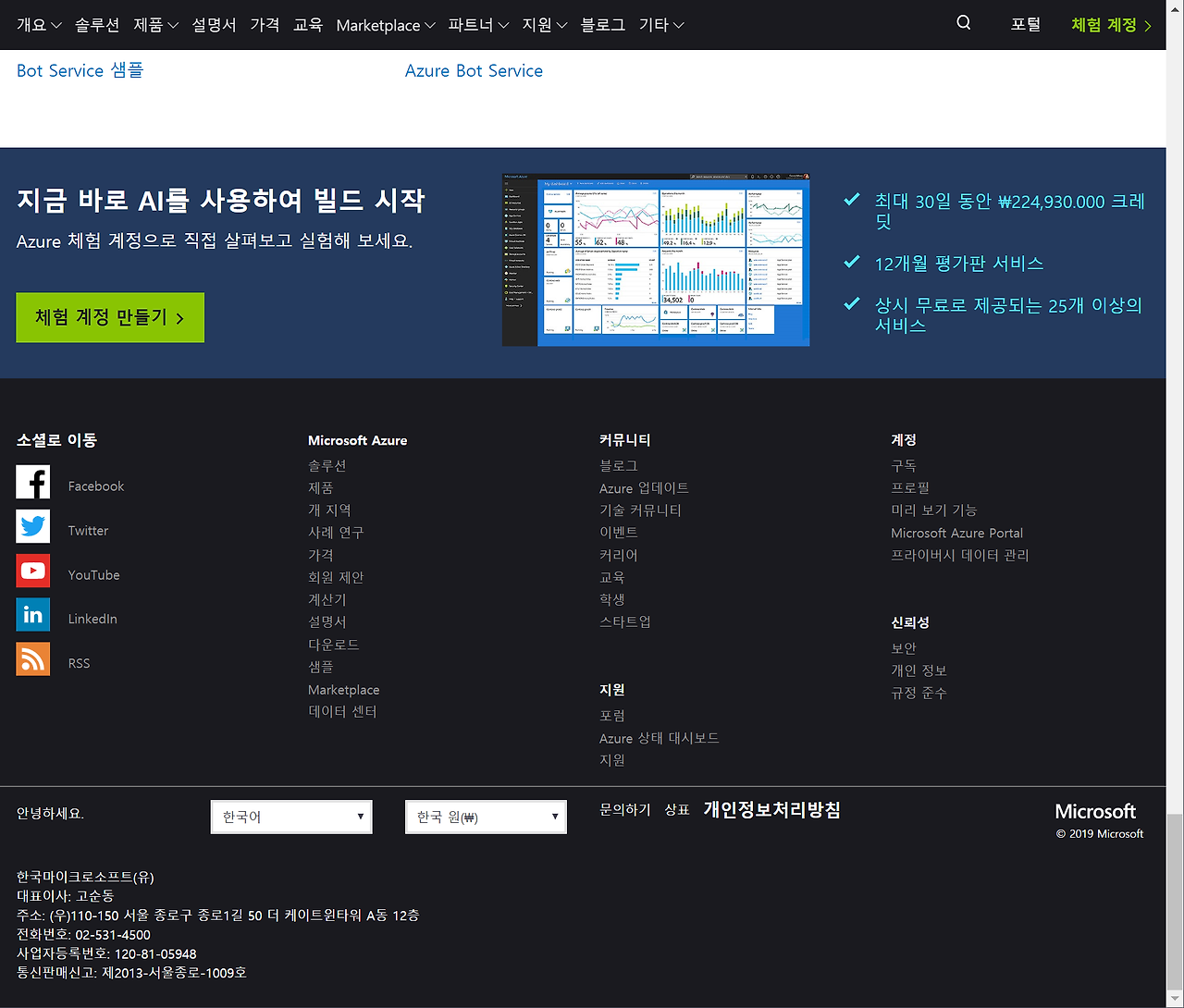Screen dimensions: 1184x1008
Task: Expand the 기타 dropdown menu
Action: pos(661,25)
